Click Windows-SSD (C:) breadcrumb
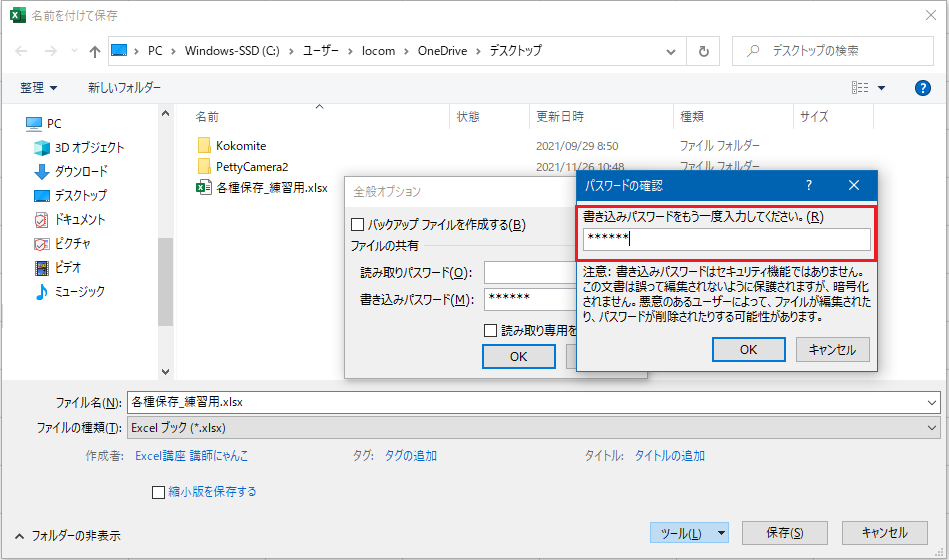 [232, 51]
